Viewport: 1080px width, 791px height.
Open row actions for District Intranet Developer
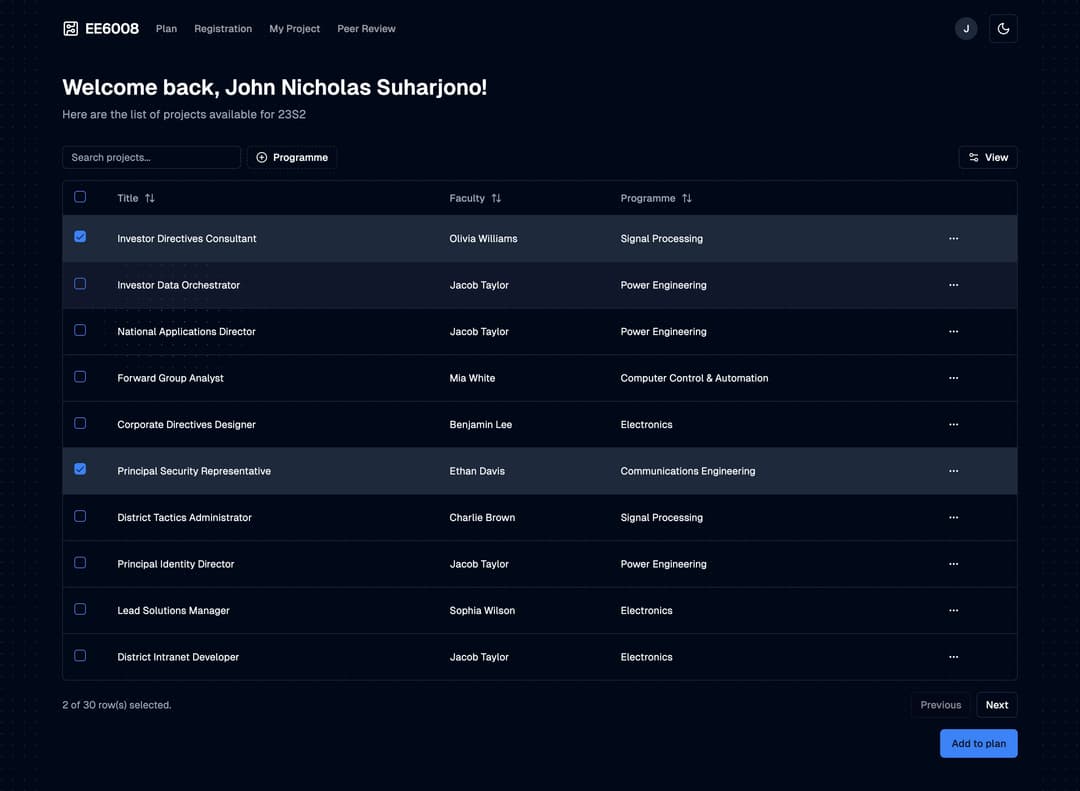[953, 657]
